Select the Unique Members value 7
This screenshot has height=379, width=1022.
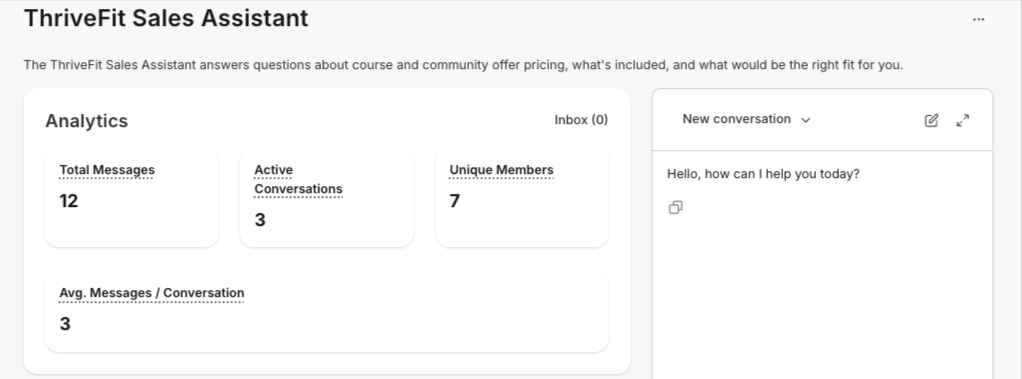[454, 201]
